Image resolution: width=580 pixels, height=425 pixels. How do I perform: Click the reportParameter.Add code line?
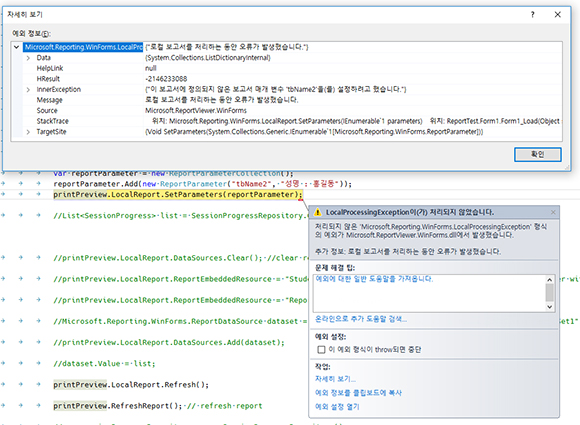point(202,184)
